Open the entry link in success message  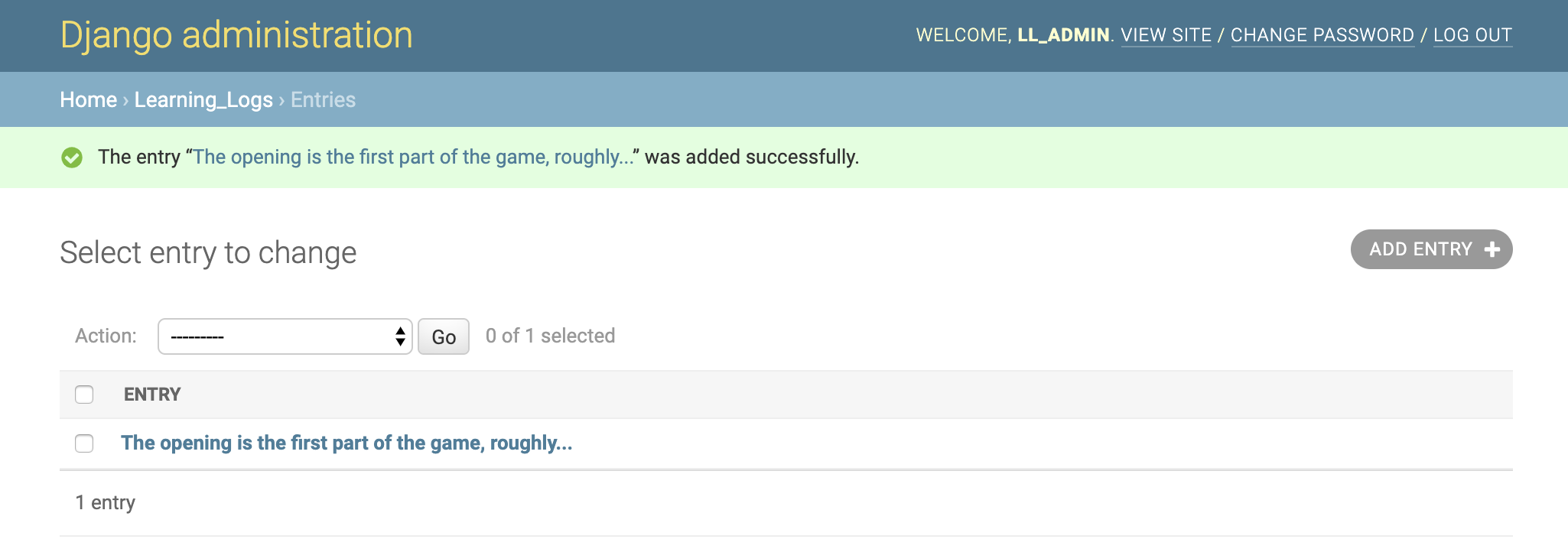[x=414, y=157]
